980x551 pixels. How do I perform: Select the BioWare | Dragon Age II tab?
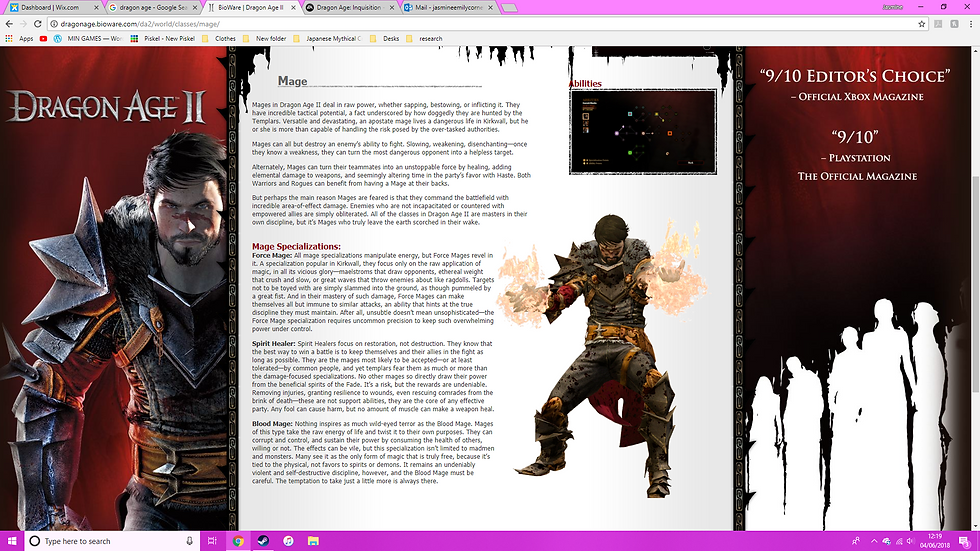pyautogui.click(x=249, y=7)
